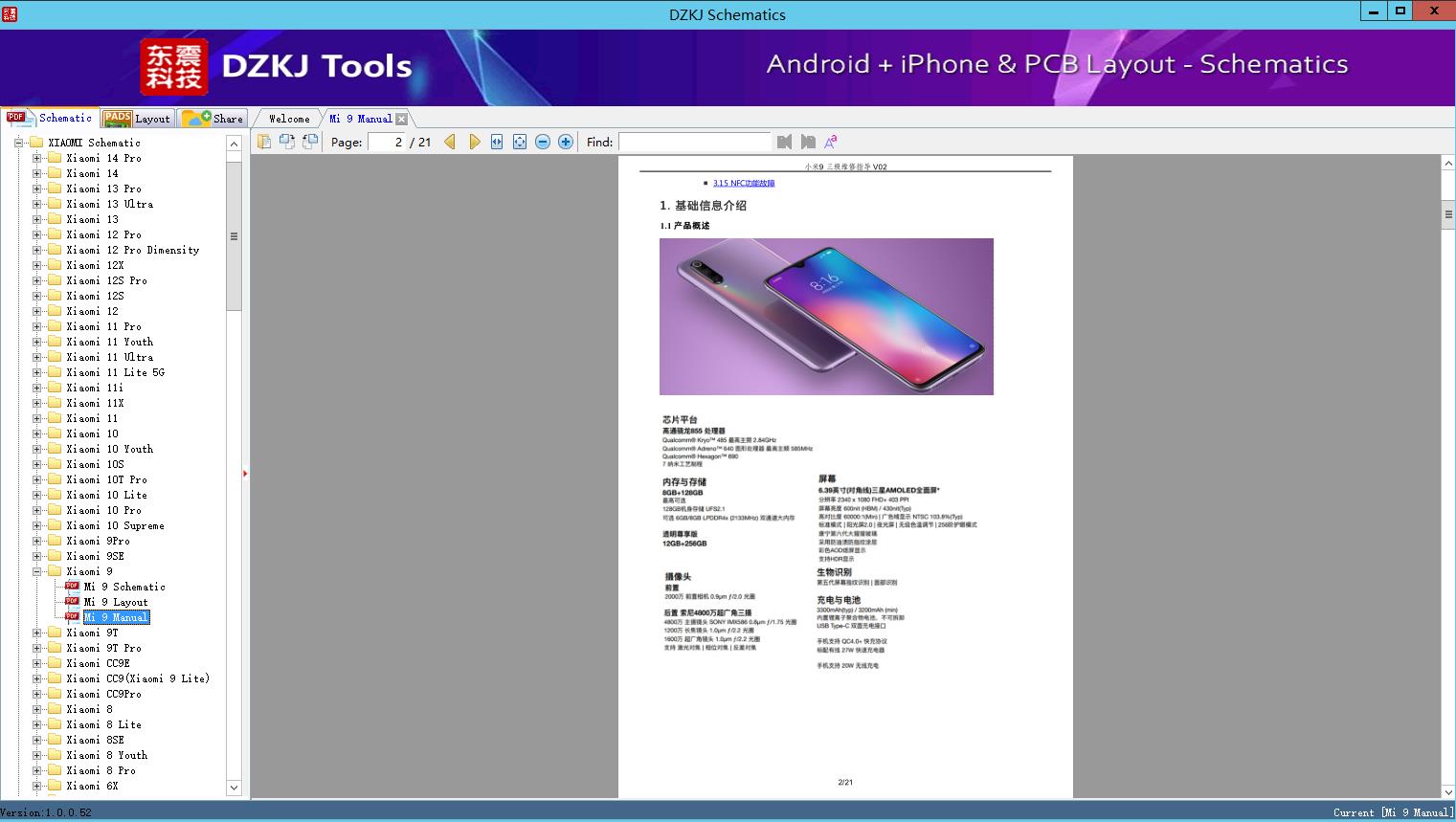Select the Xiaomi CC9Pro tree item
Image resolution: width=1456 pixels, height=822 pixels.
point(104,694)
